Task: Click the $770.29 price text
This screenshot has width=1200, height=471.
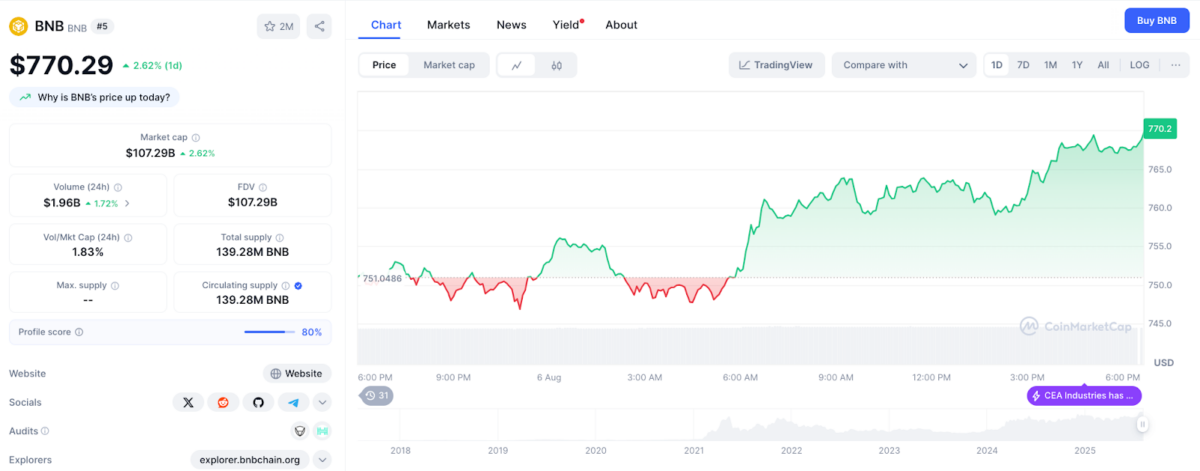Action: [x=61, y=65]
